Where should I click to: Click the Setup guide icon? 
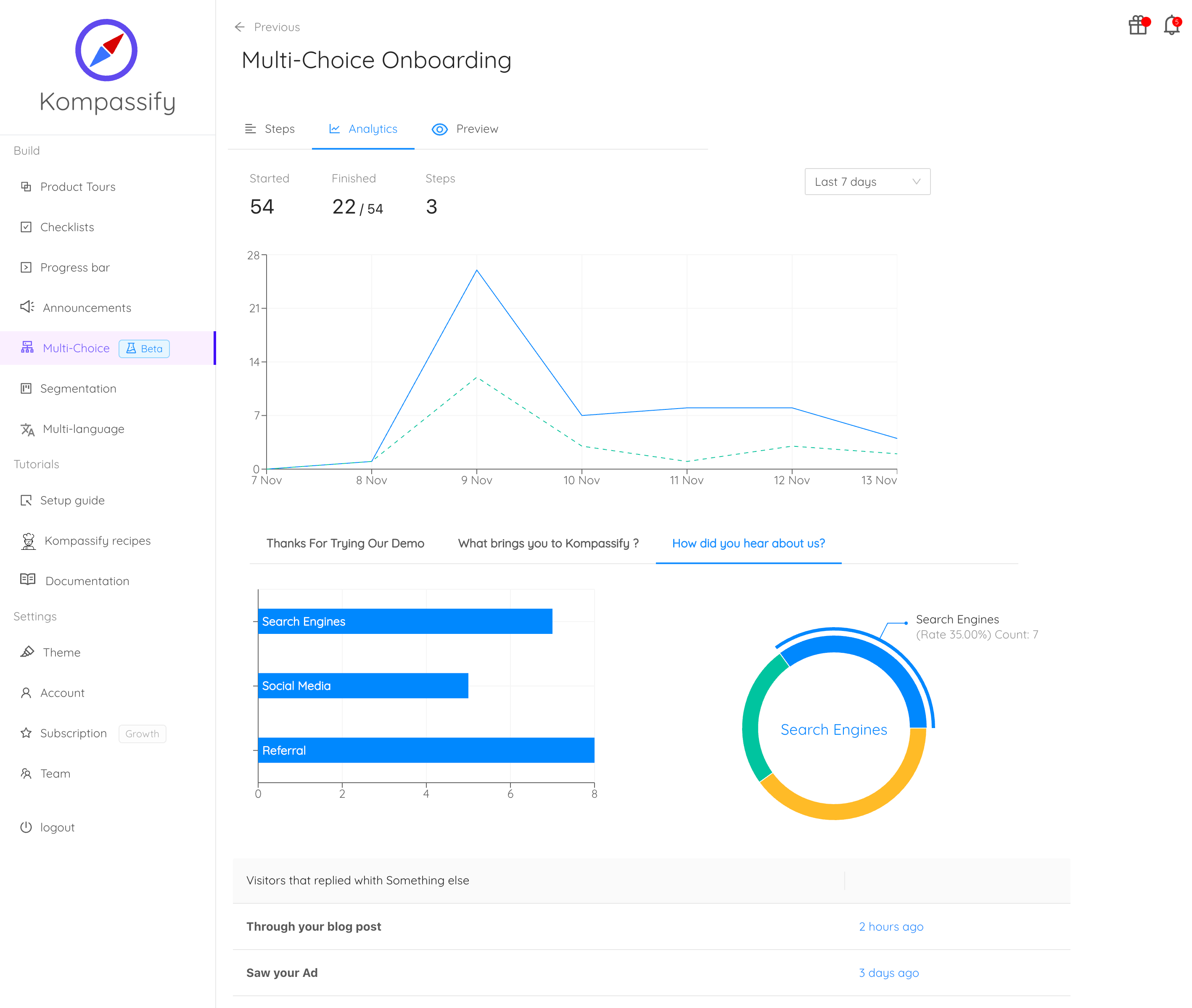click(26, 500)
